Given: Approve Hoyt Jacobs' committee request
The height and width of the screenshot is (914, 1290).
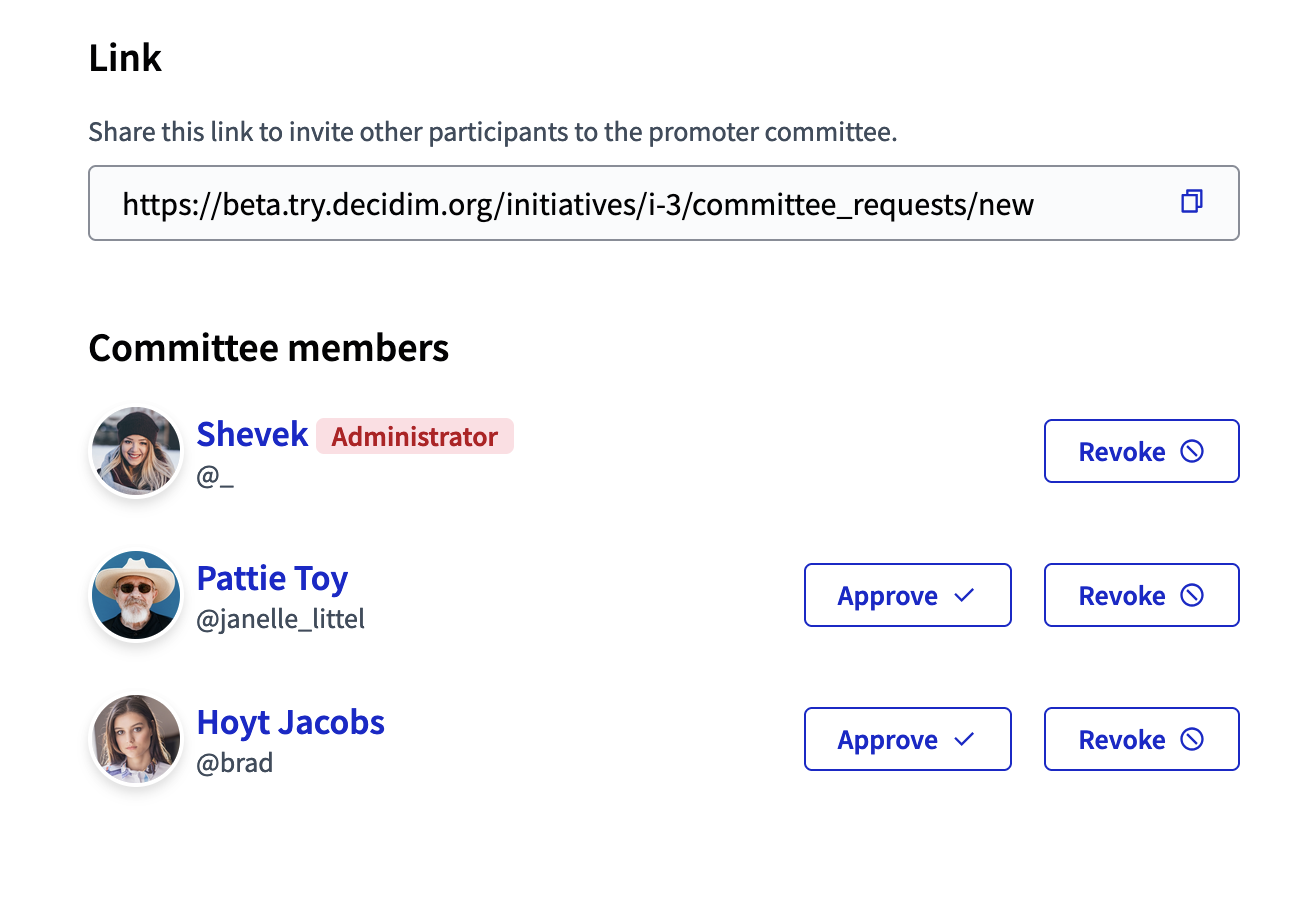Looking at the screenshot, I should point(907,739).
